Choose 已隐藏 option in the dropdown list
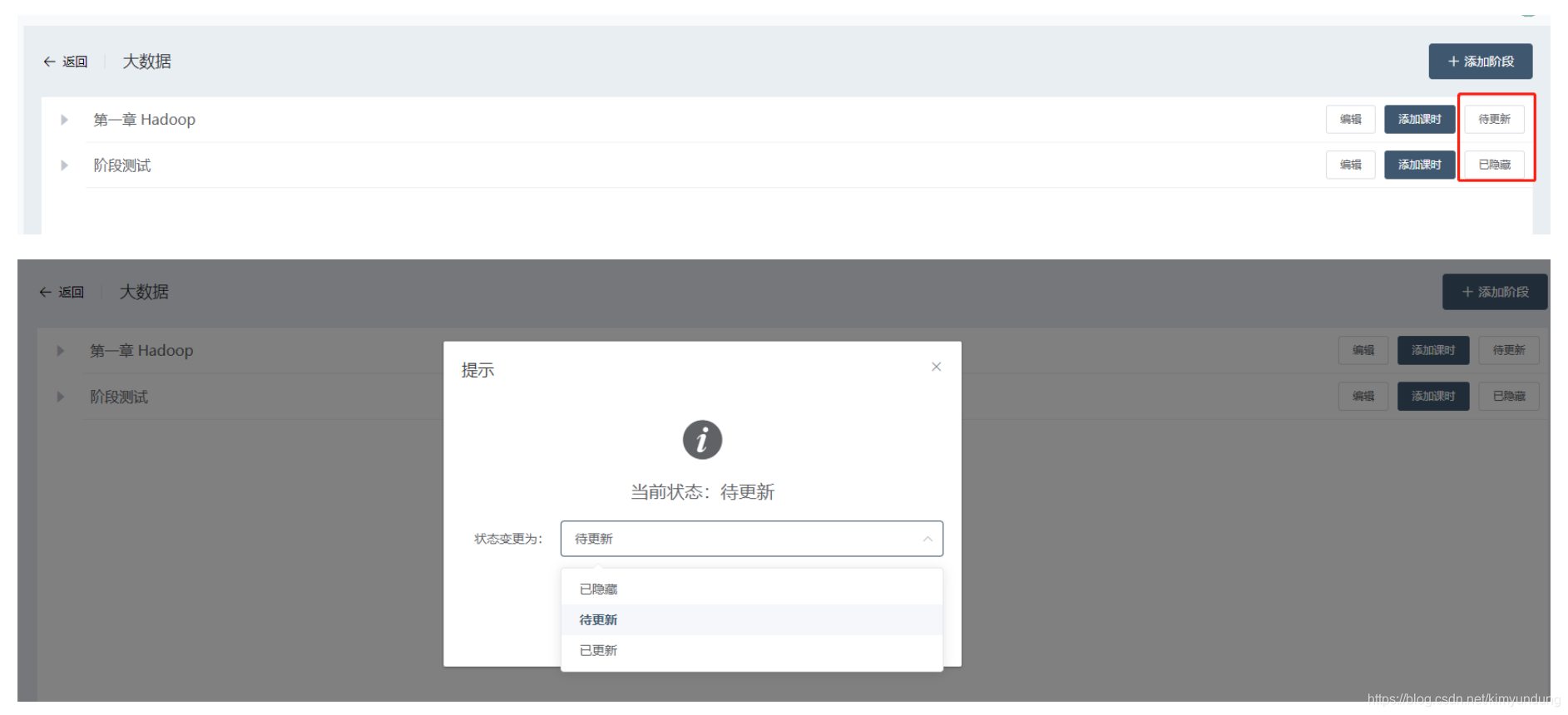The height and width of the screenshot is (715, 1568). click(751, 589)
